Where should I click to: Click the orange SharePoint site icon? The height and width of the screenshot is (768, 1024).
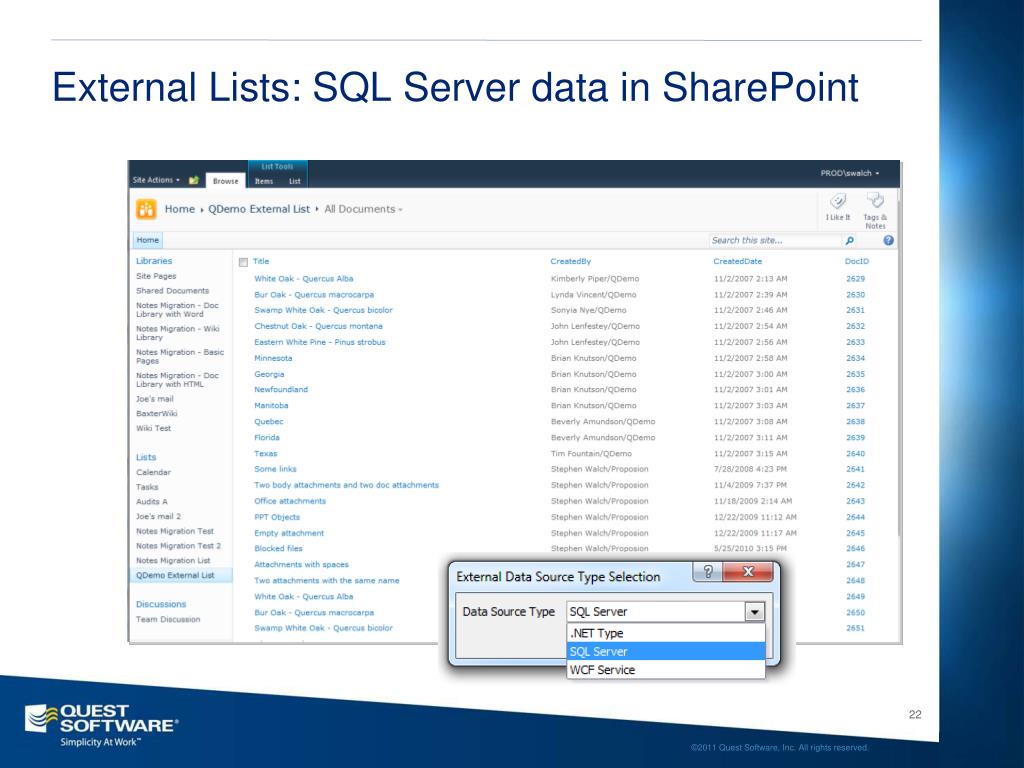146,209
